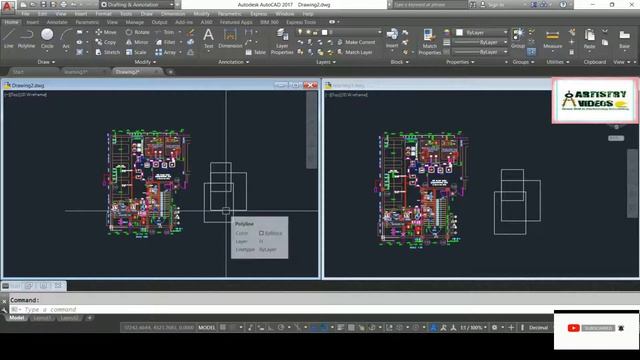Screen dimensions: 640x360
Task: Expand the Annotation panel
Action: [233, 62]
